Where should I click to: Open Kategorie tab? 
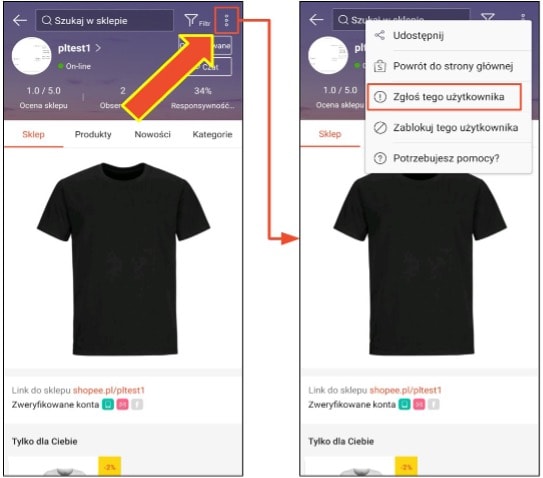212,134
